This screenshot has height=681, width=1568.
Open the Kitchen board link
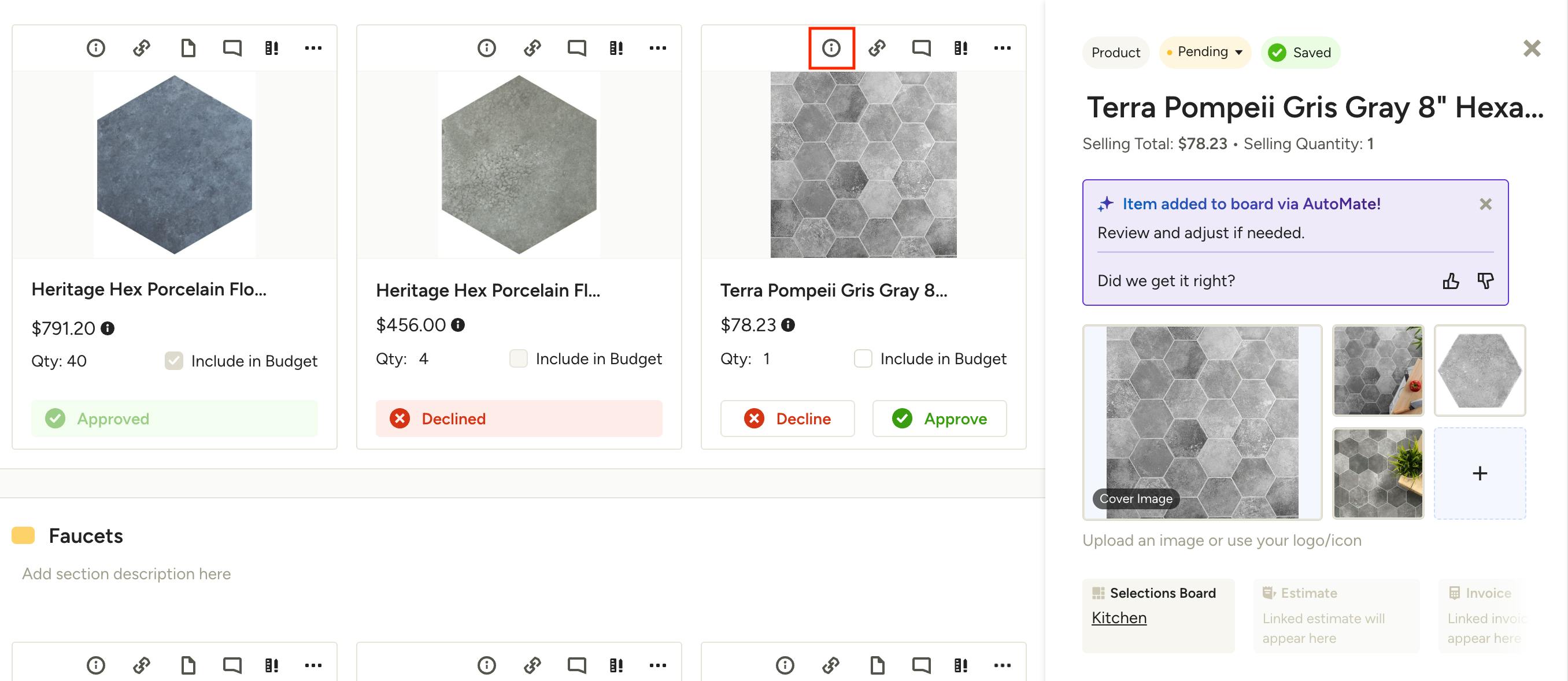coord(1119,618)
